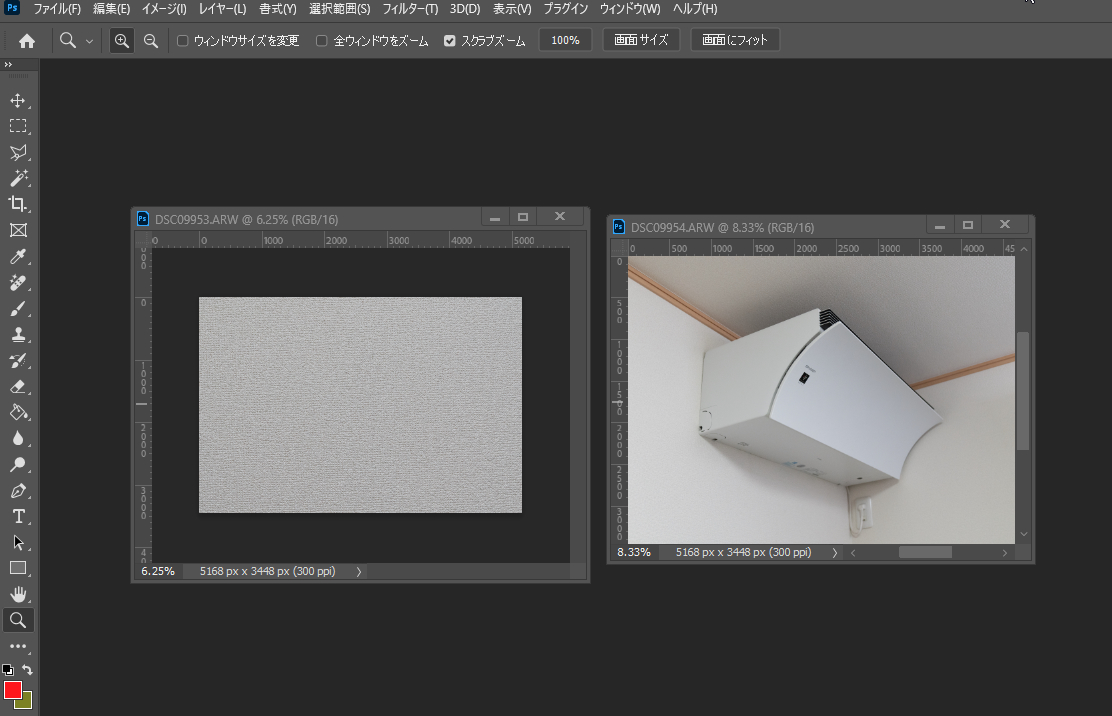Select the Eyedropper tool
This screenshot has width=1112, height=716.
tap(18, 257)
